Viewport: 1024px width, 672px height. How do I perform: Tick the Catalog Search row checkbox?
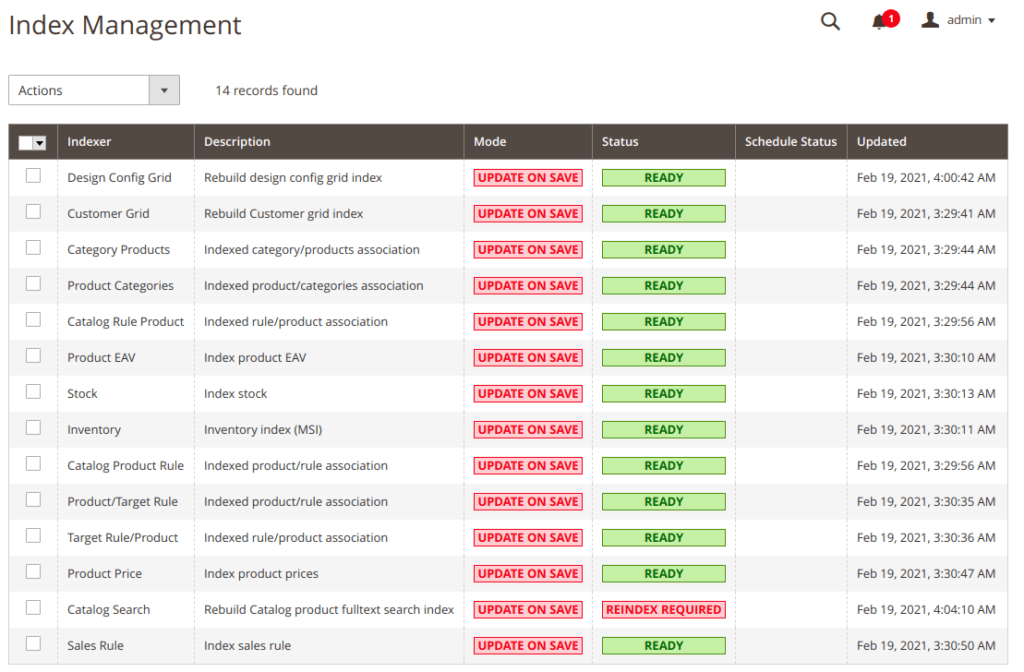(33, 609)
